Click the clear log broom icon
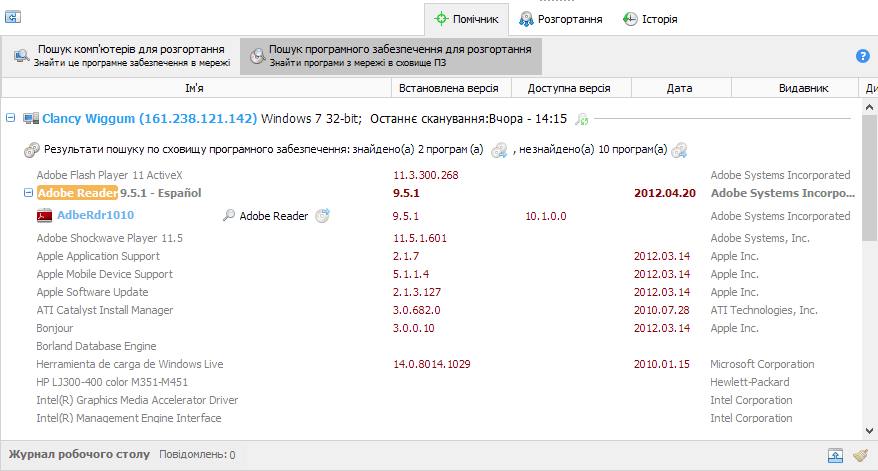Image resolution: width=878 pixels, height=471 pixels. [861, 455]
